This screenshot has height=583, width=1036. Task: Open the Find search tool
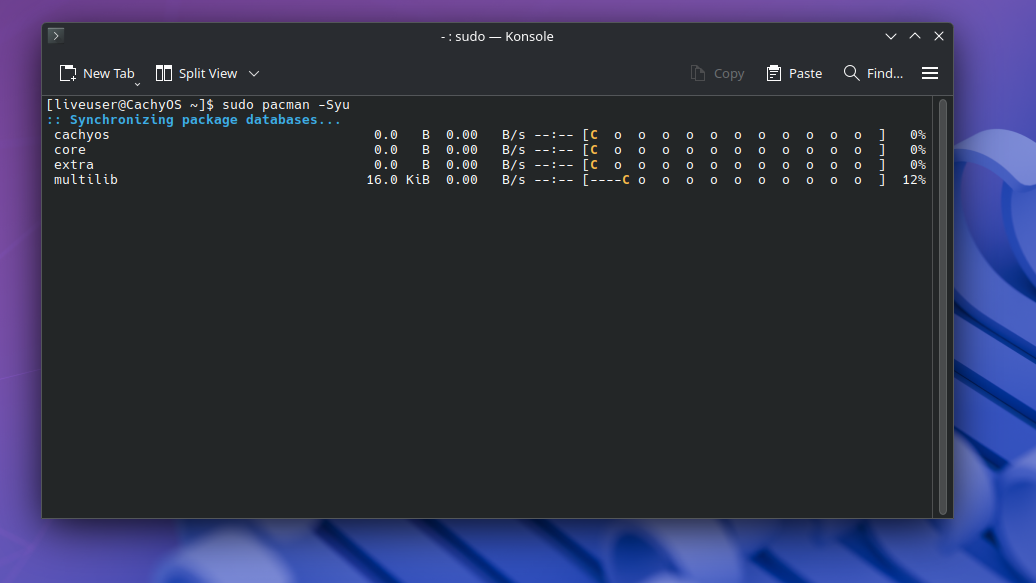click(873, 73)
